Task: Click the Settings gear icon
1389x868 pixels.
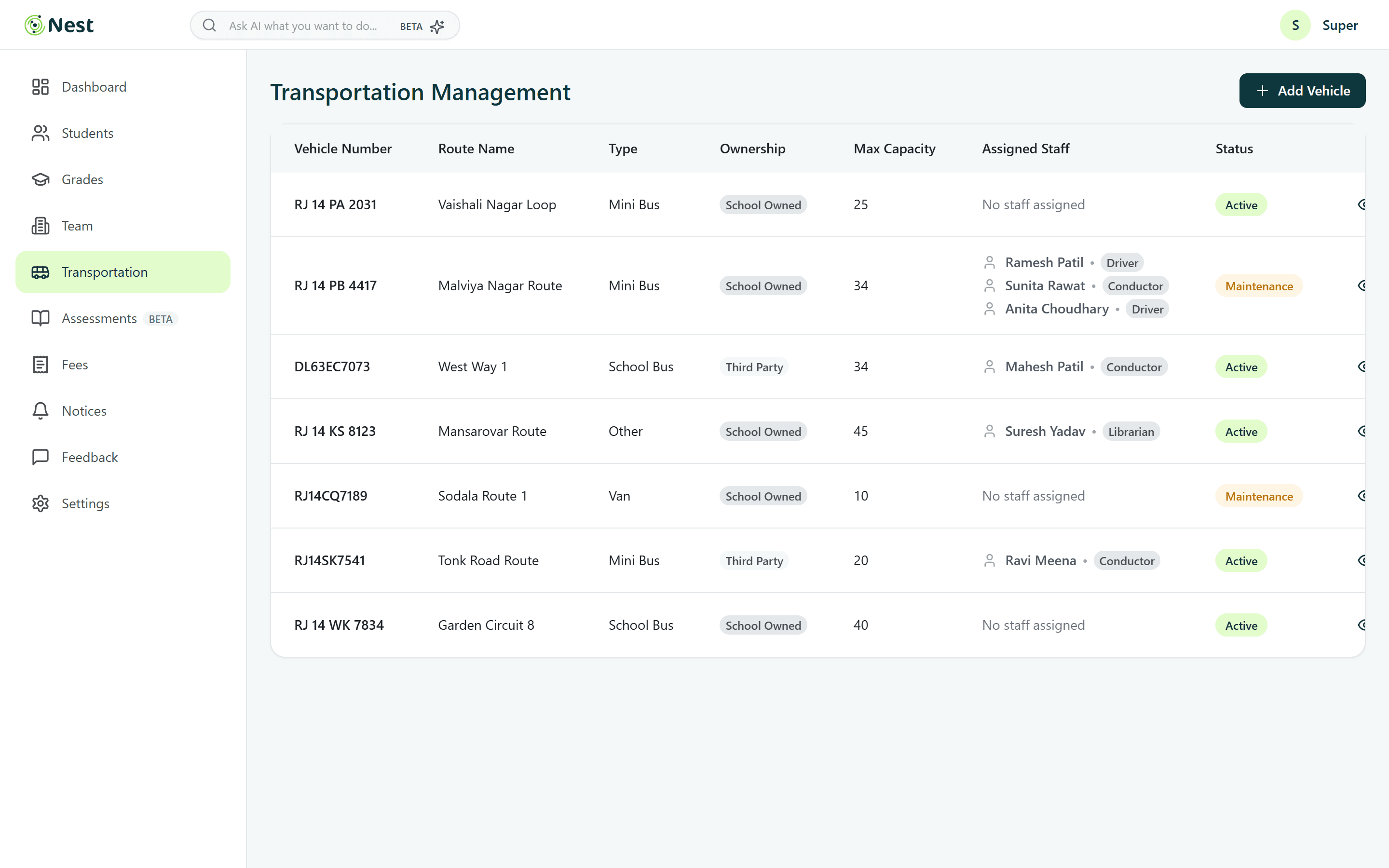Action: click(x=40, y=503)
